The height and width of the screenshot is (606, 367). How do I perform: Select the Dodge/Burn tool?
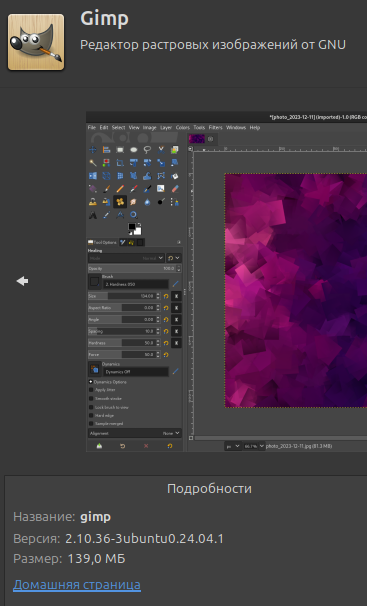[x=161, y=202]
